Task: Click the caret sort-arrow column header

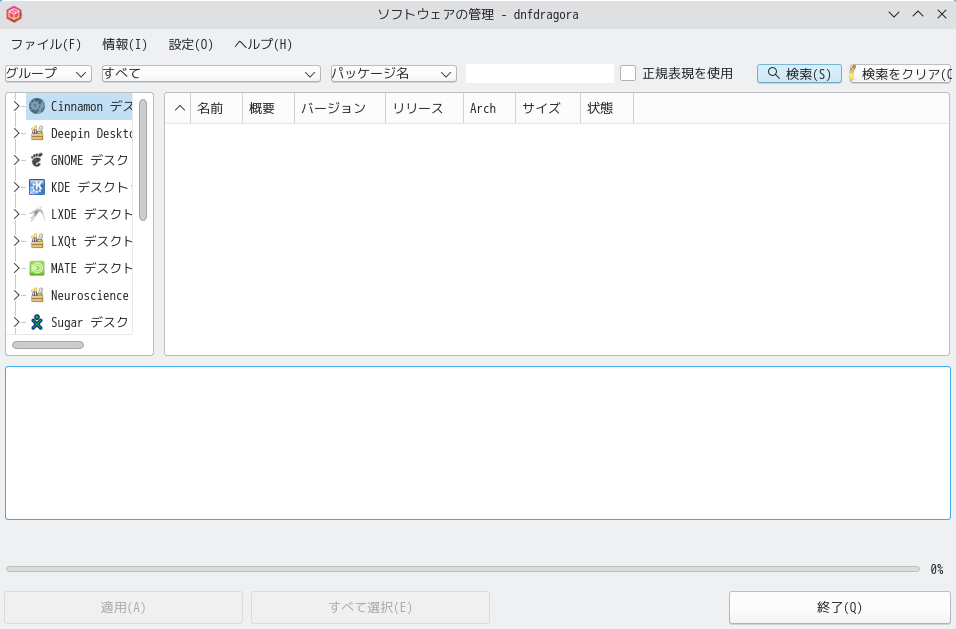Action: click(x=179, y=108)
